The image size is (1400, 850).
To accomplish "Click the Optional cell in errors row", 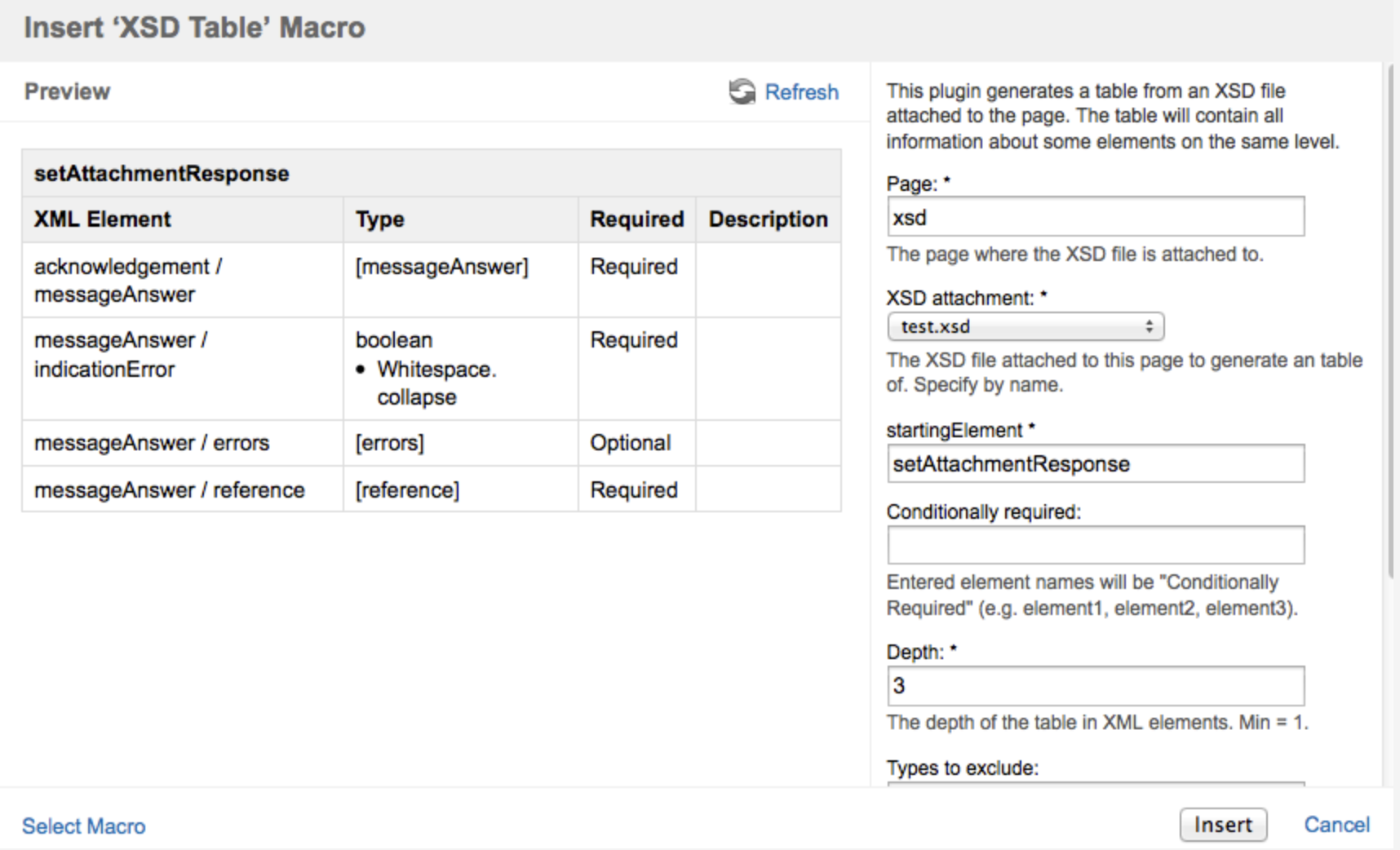I will 631,443.
